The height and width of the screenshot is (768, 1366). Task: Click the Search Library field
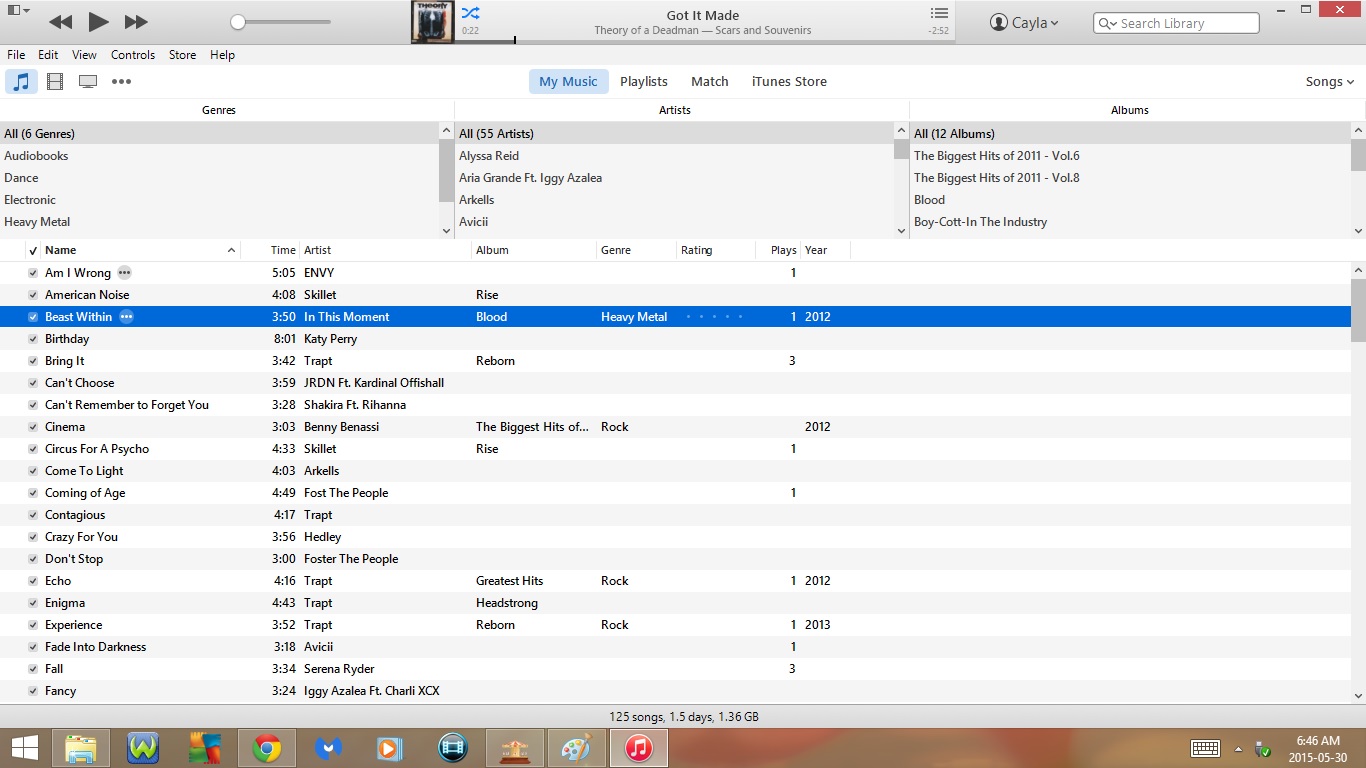tap(1176, 23)
